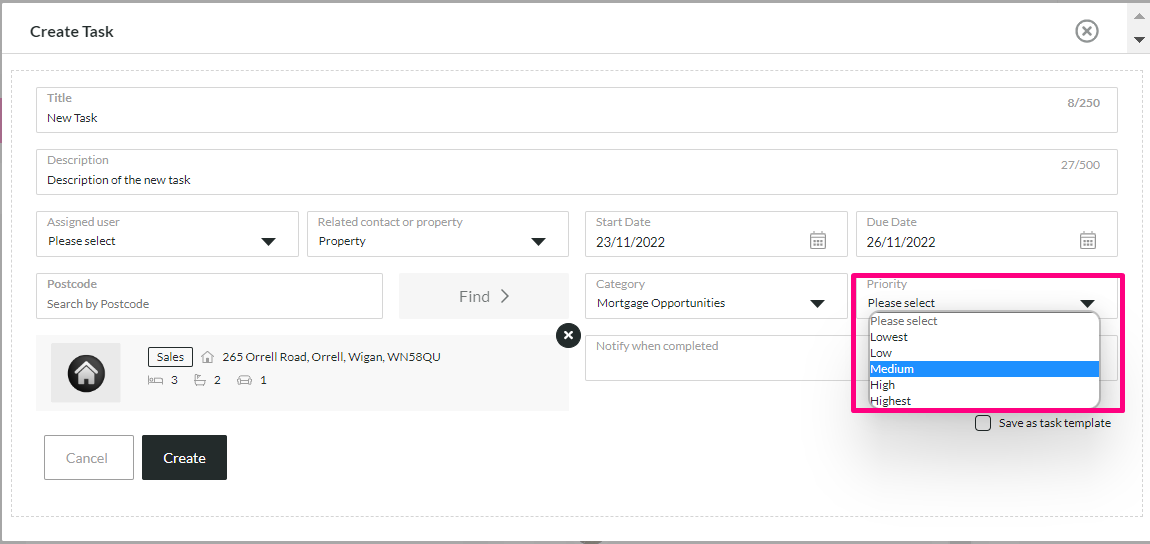Cancel the new task creation
1150x544 pixels.
pos(89,457)
